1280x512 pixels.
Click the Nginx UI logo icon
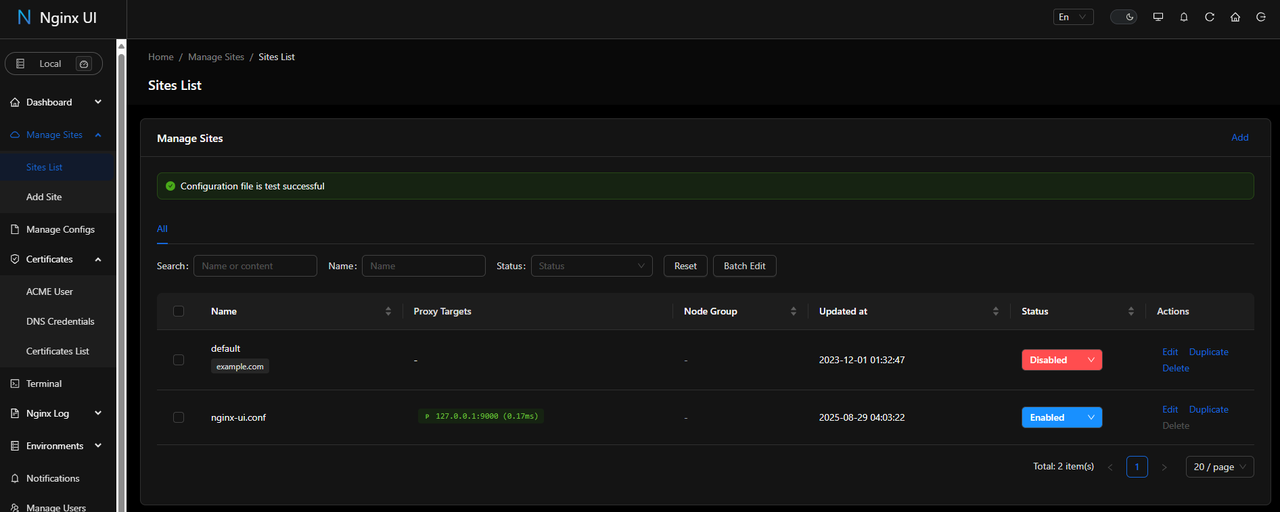tap(24, 17)
